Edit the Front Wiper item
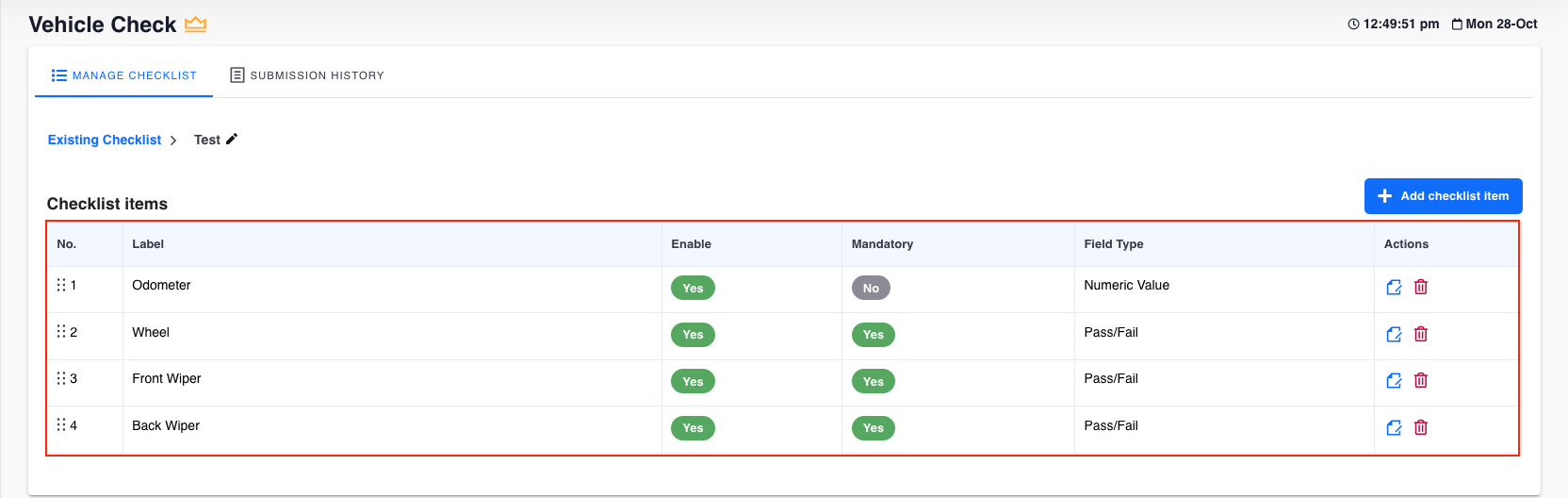The width and height of the screenshot is (1568, 498). 1394,380
